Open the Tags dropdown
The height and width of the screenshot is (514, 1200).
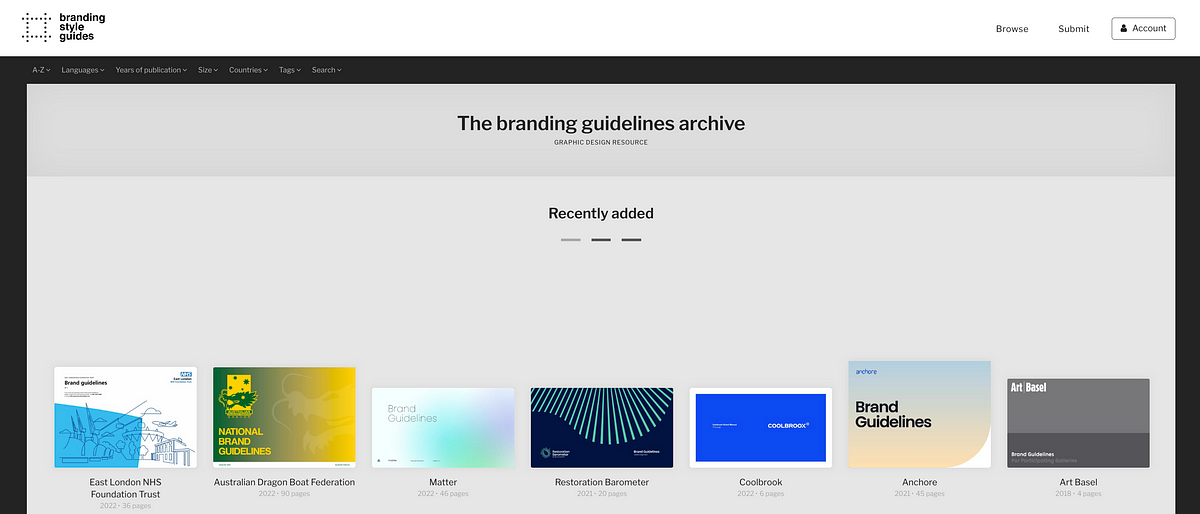[290, 70]
